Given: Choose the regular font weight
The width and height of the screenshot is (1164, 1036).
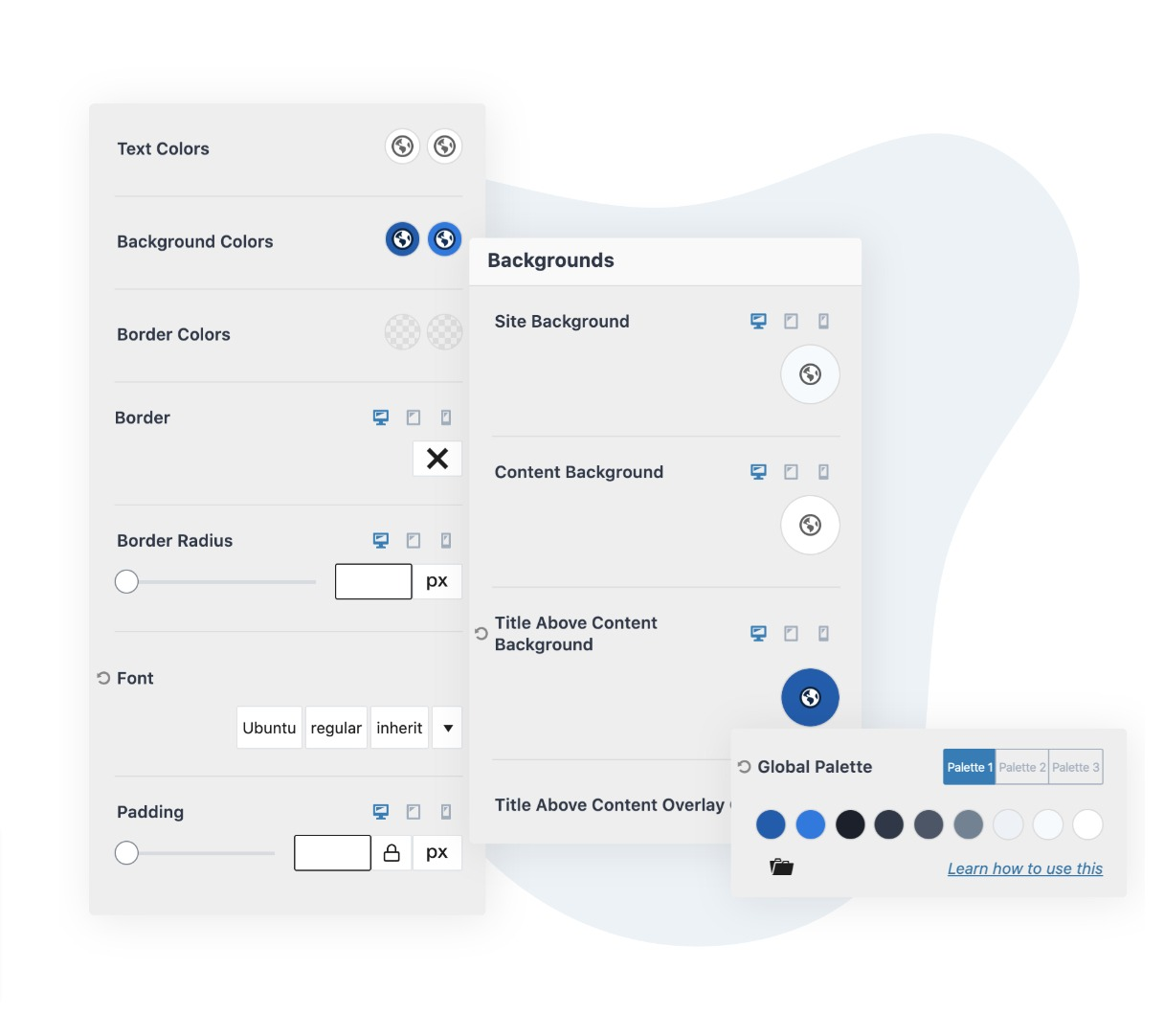Looking at the screenshot, I should (x=336, y=728).
